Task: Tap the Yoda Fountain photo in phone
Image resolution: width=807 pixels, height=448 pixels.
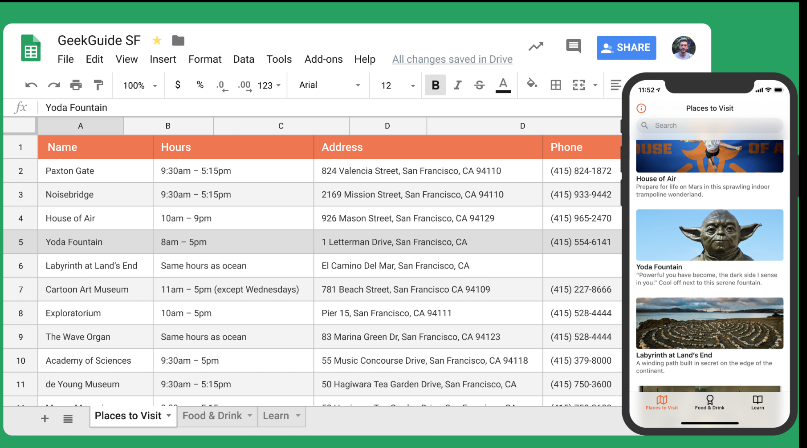Action: (x=710, y=235)
